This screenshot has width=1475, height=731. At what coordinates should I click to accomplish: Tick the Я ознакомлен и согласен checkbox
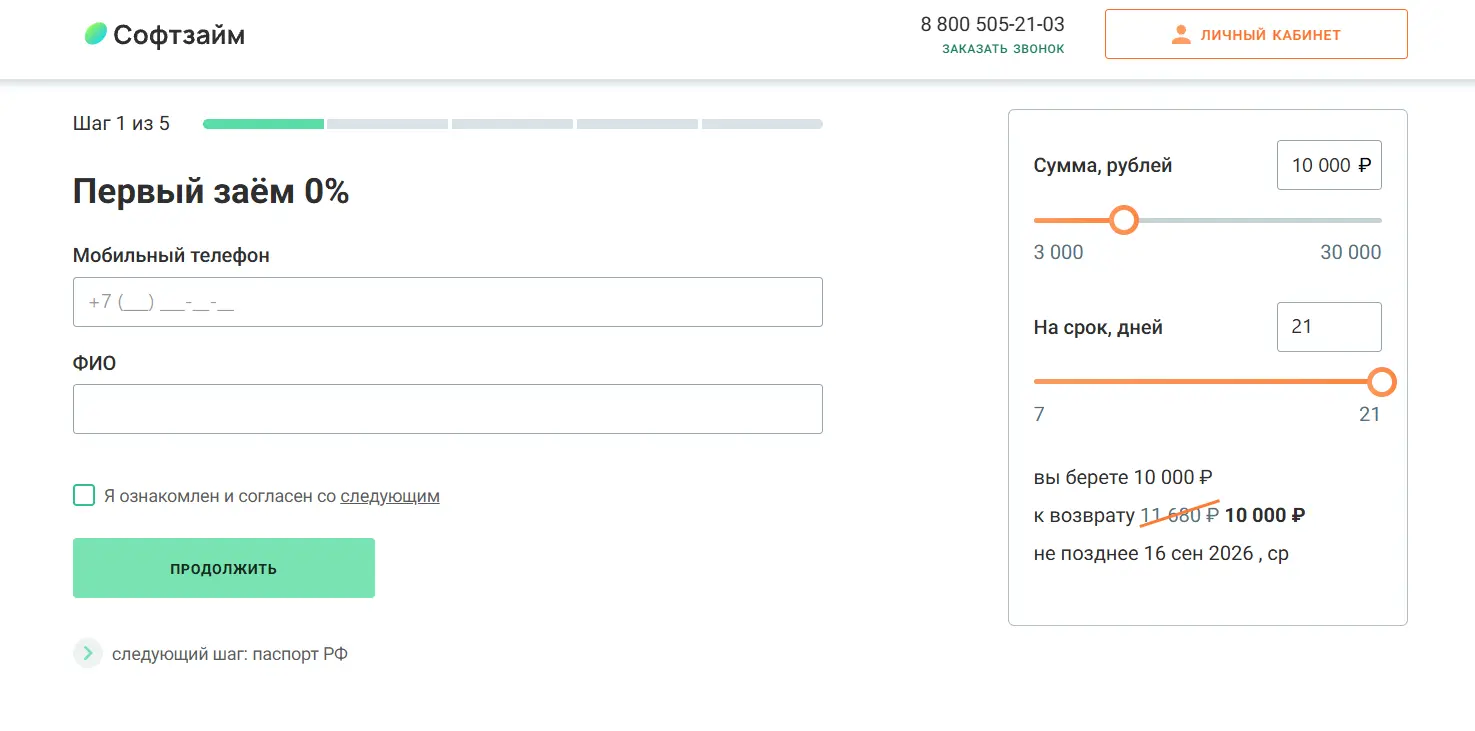pyautogui.click(x=84, y=495)
